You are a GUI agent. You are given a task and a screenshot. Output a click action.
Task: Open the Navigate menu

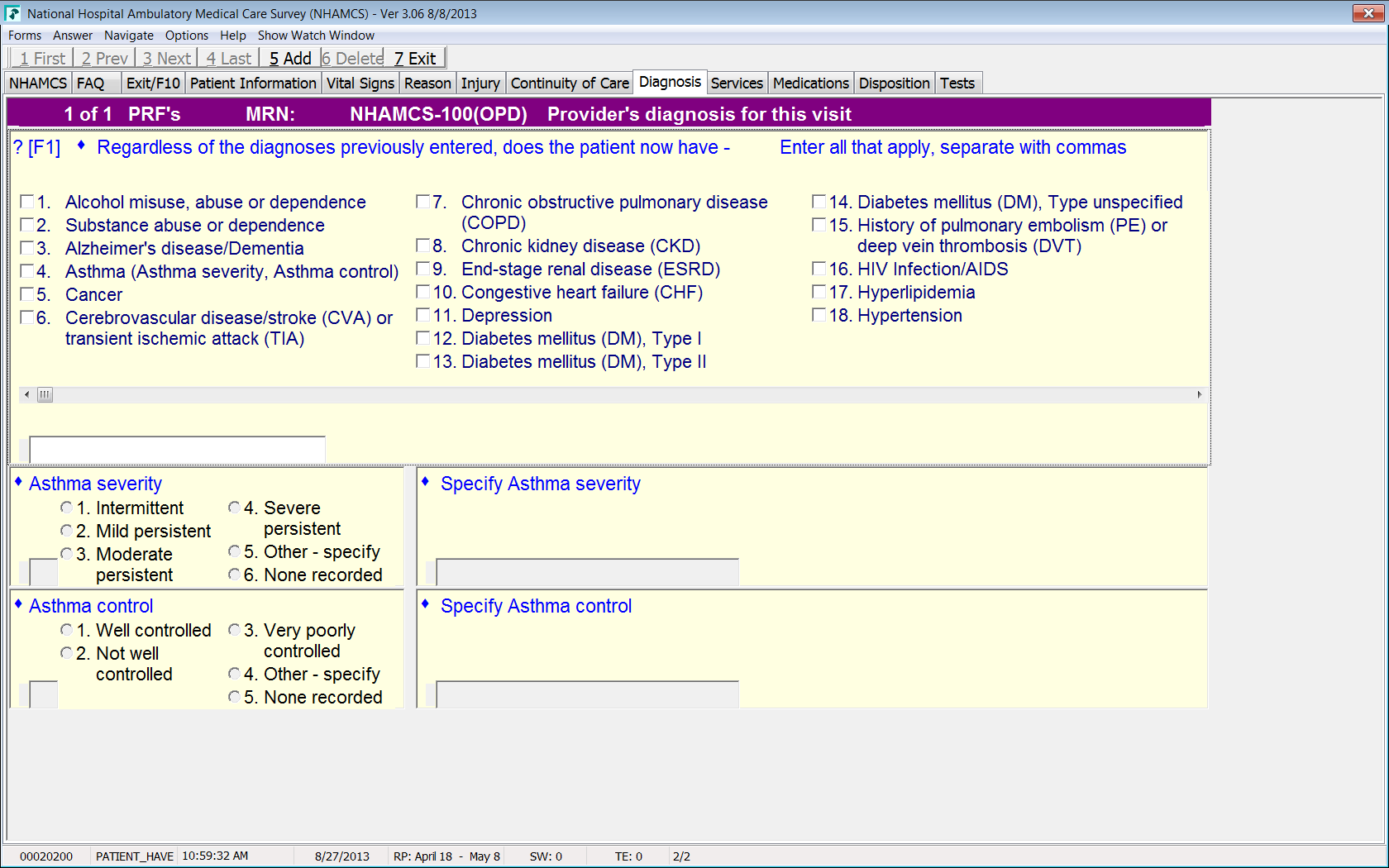(129, 36)
